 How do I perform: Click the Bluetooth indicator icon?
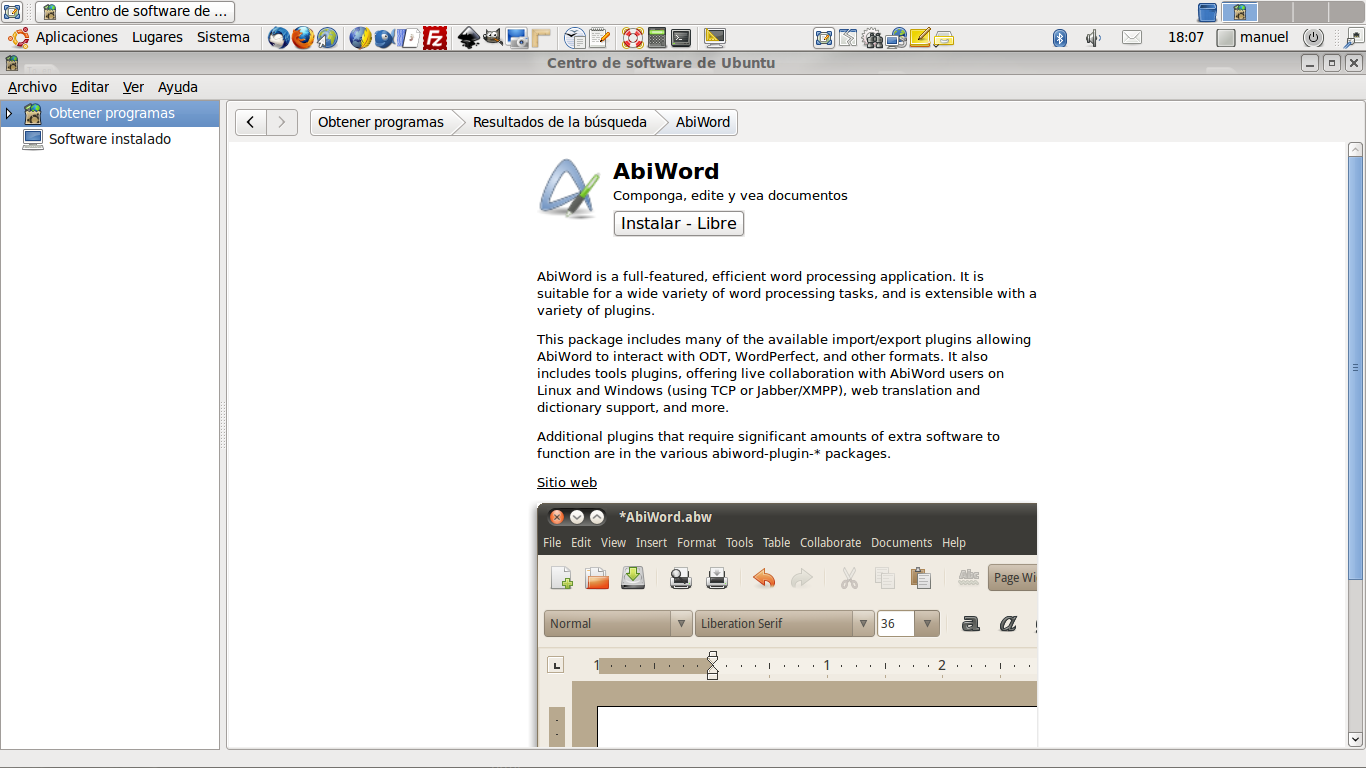point(1060,38)
